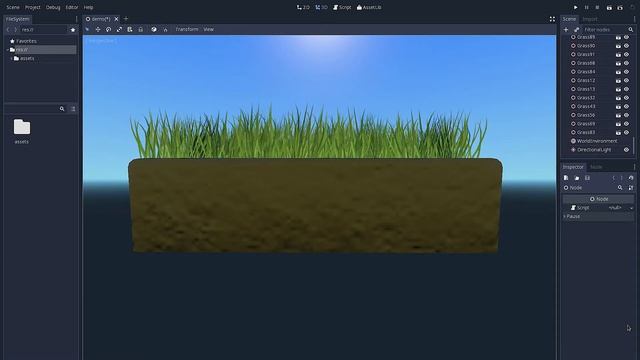
Task: Toggle visibility of Grass43
Action: click(627, 106)
